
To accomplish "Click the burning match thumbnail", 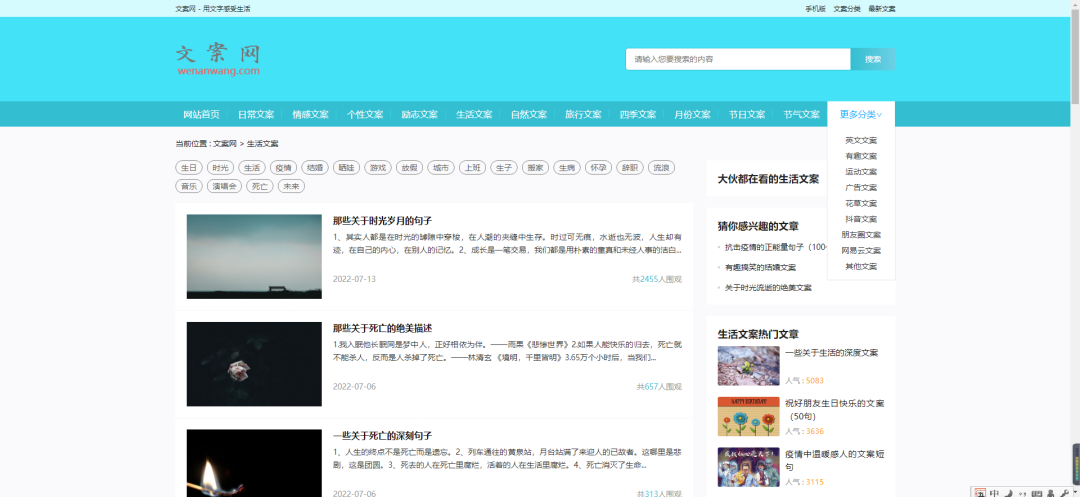I will 254,463.
